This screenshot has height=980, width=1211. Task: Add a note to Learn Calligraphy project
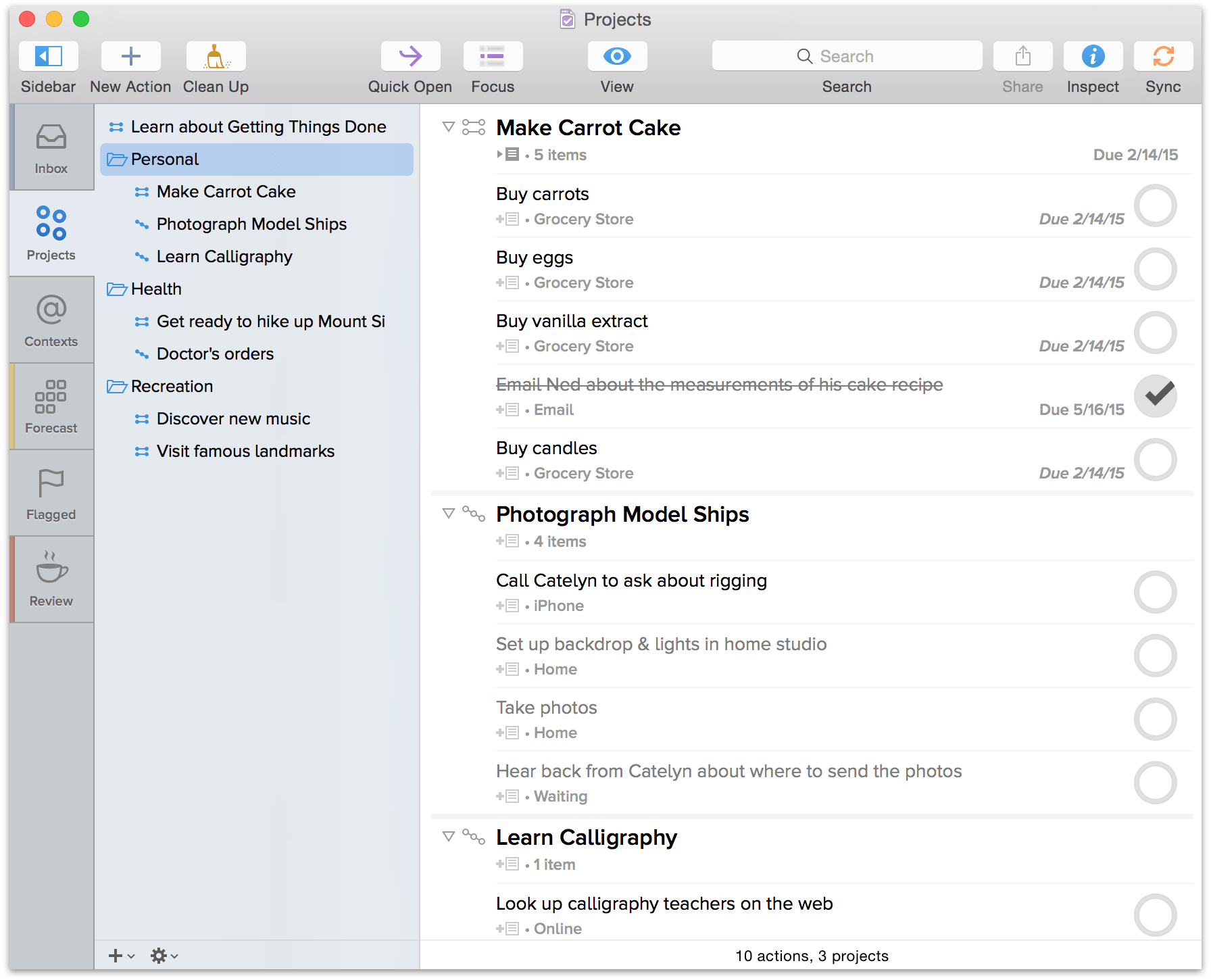(508, 864)
